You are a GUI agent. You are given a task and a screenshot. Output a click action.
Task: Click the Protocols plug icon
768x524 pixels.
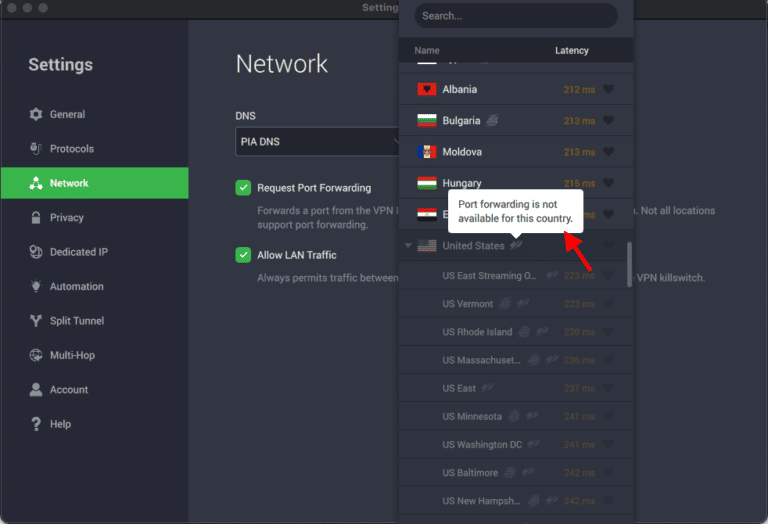(36, 148)
